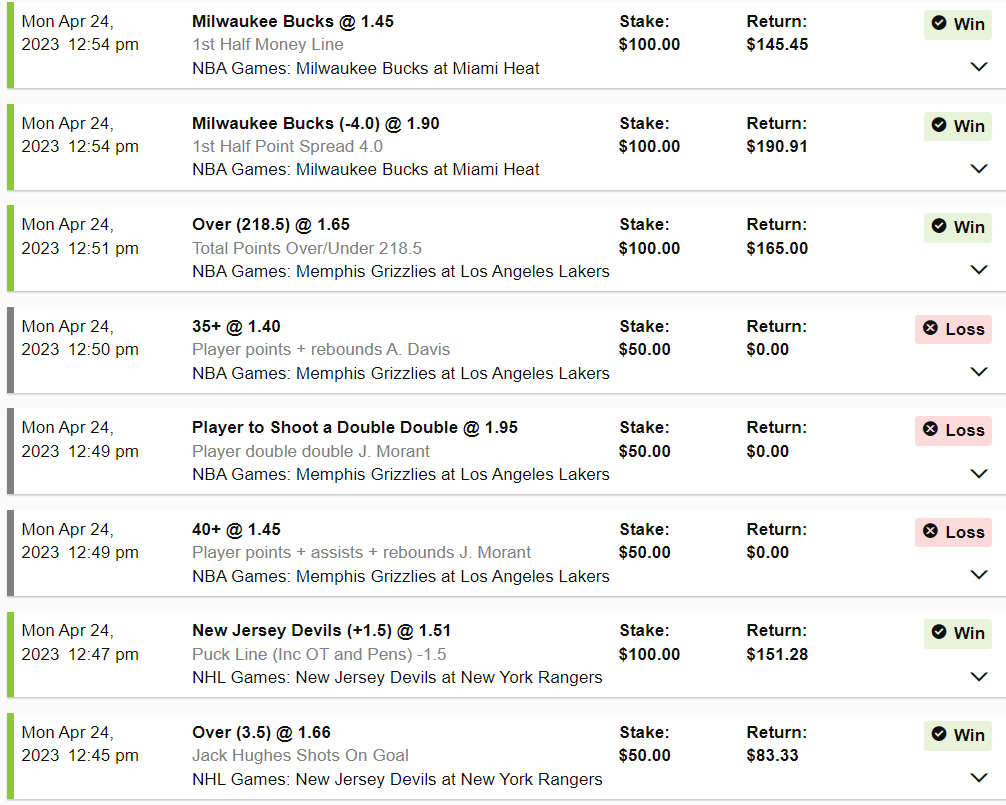The height and width of the screenshot is (805, 1006).
Task: Expand the A. Davis points + rebounds bet
Action: (979, 372)
